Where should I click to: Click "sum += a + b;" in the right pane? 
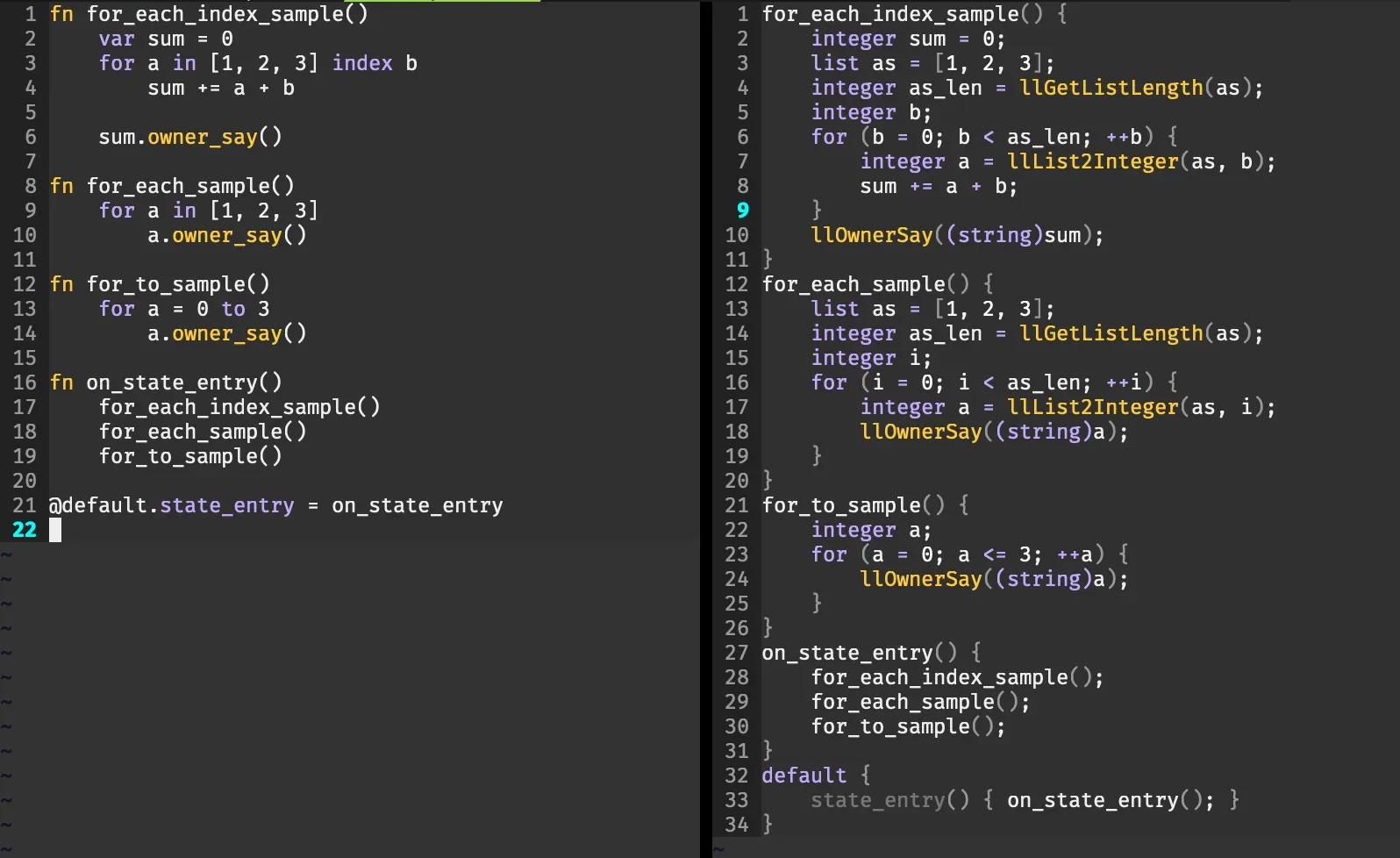click(939, 186)
